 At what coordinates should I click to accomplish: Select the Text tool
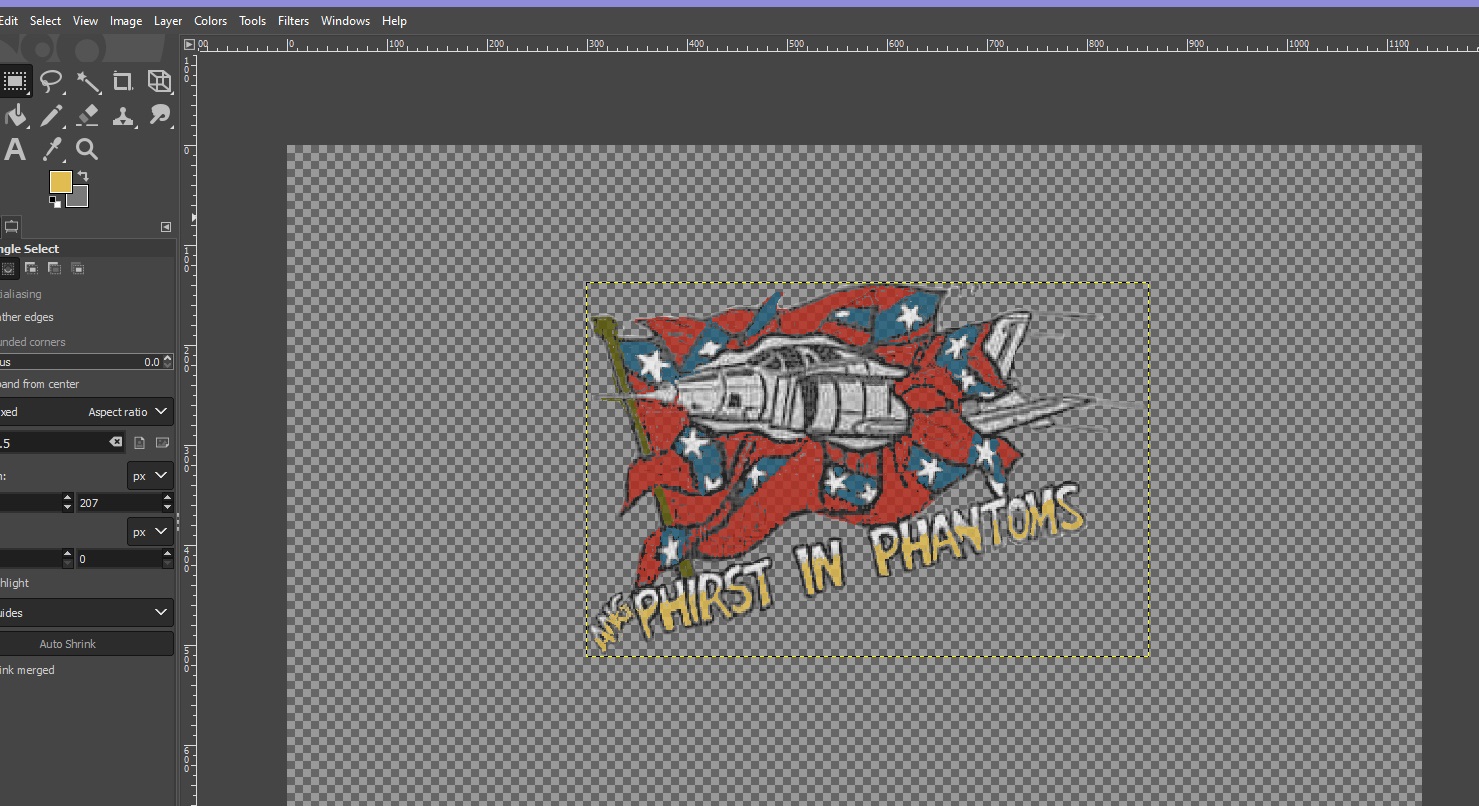click(14, 150)
